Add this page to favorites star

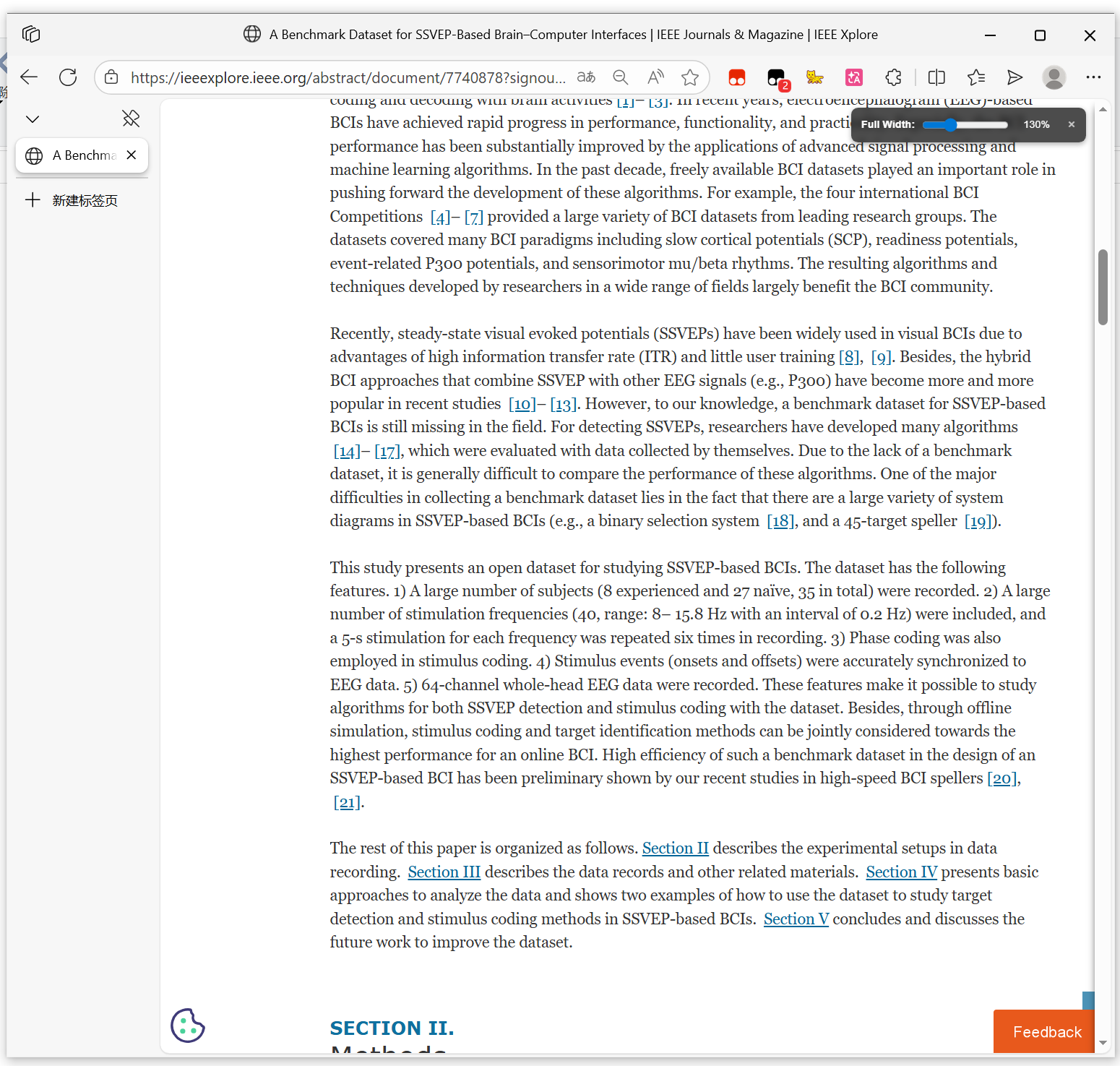(x=690, y=77)
